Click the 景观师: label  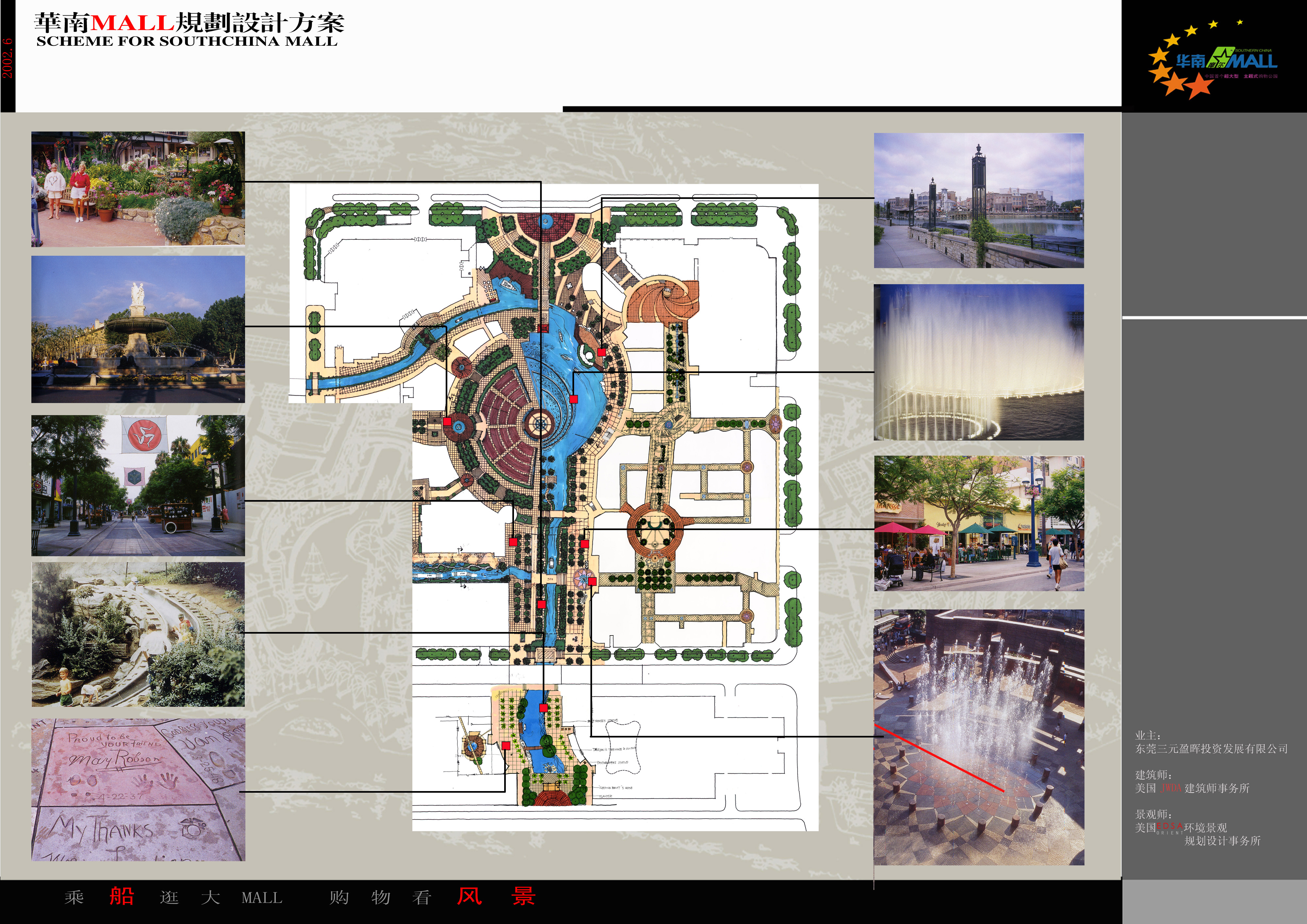(x=1154, y=814)
